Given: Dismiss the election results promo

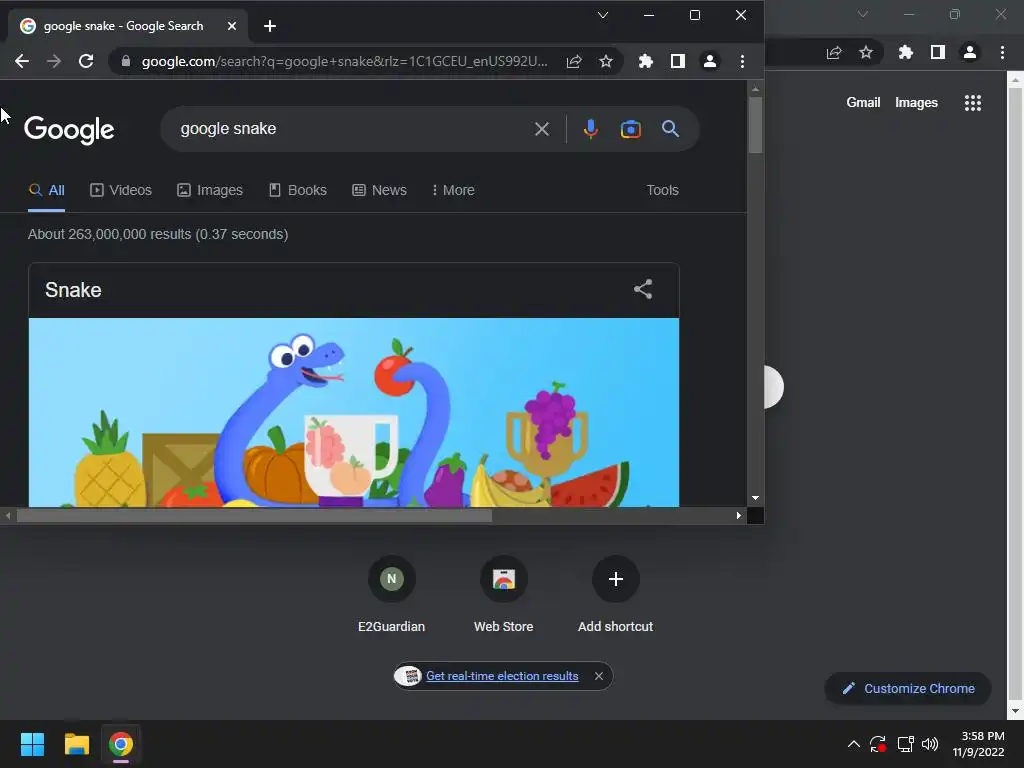Looking at the screenshot, I should point(599,676).
